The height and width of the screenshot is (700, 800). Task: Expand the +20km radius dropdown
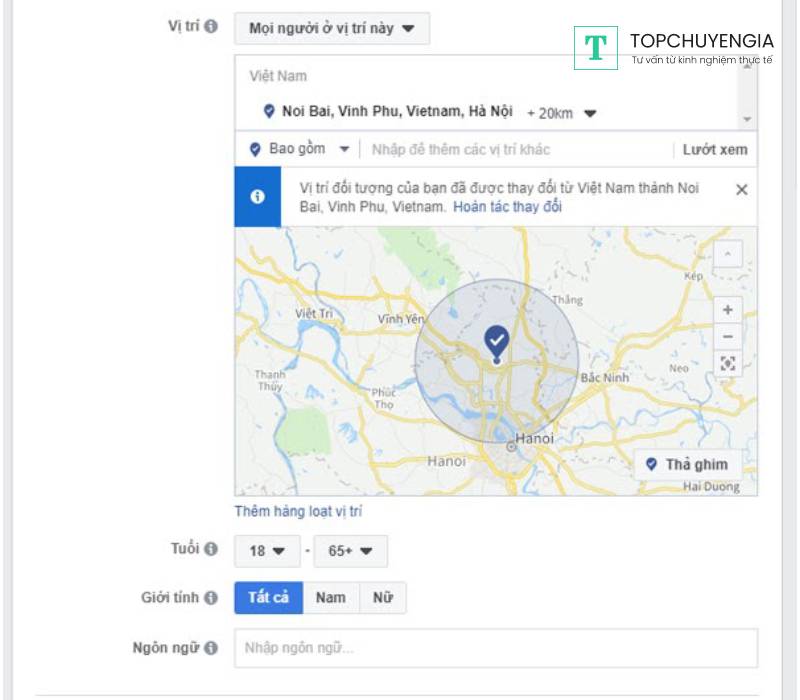click(562, 113)
